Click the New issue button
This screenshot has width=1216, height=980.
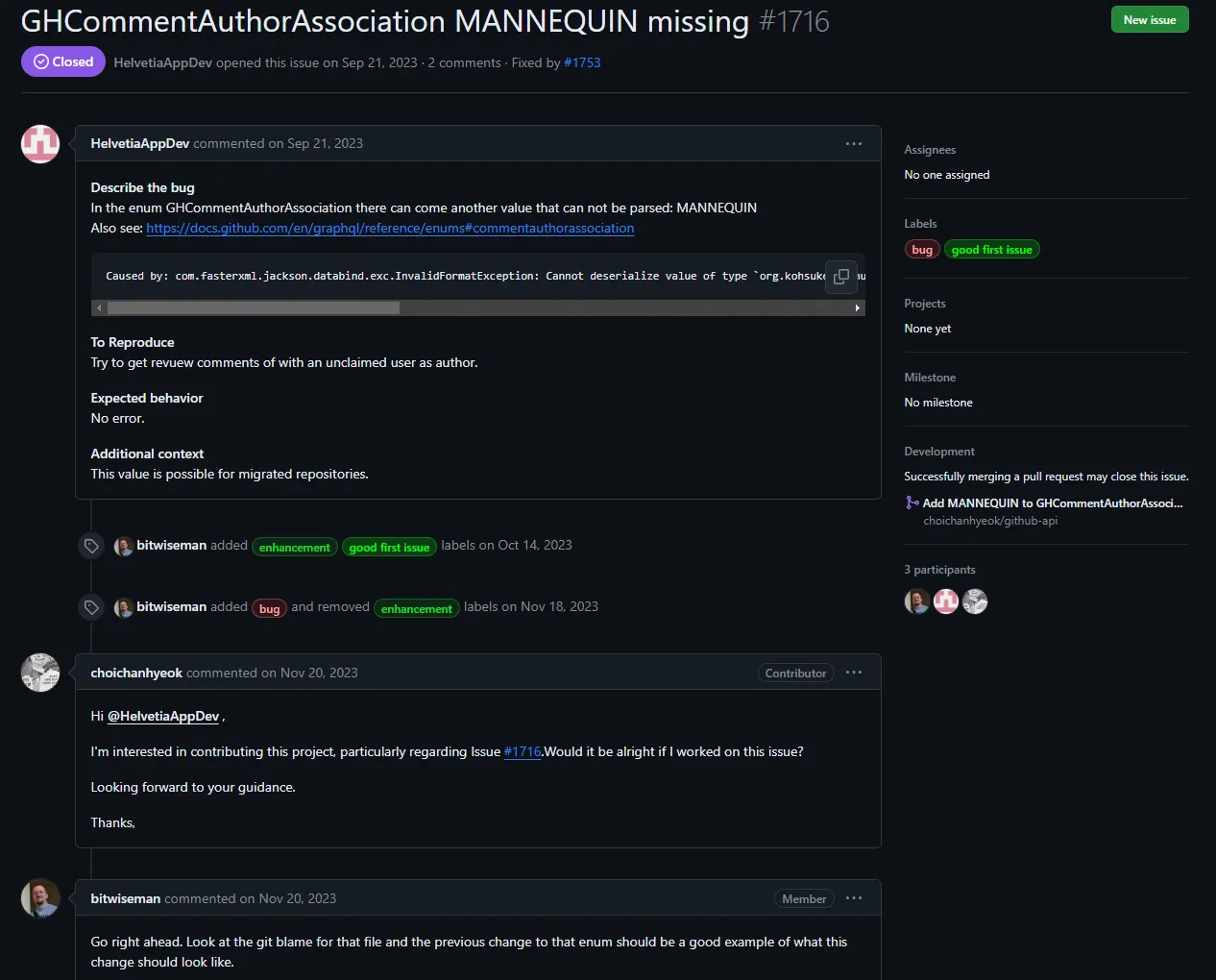coord(1150,20)
